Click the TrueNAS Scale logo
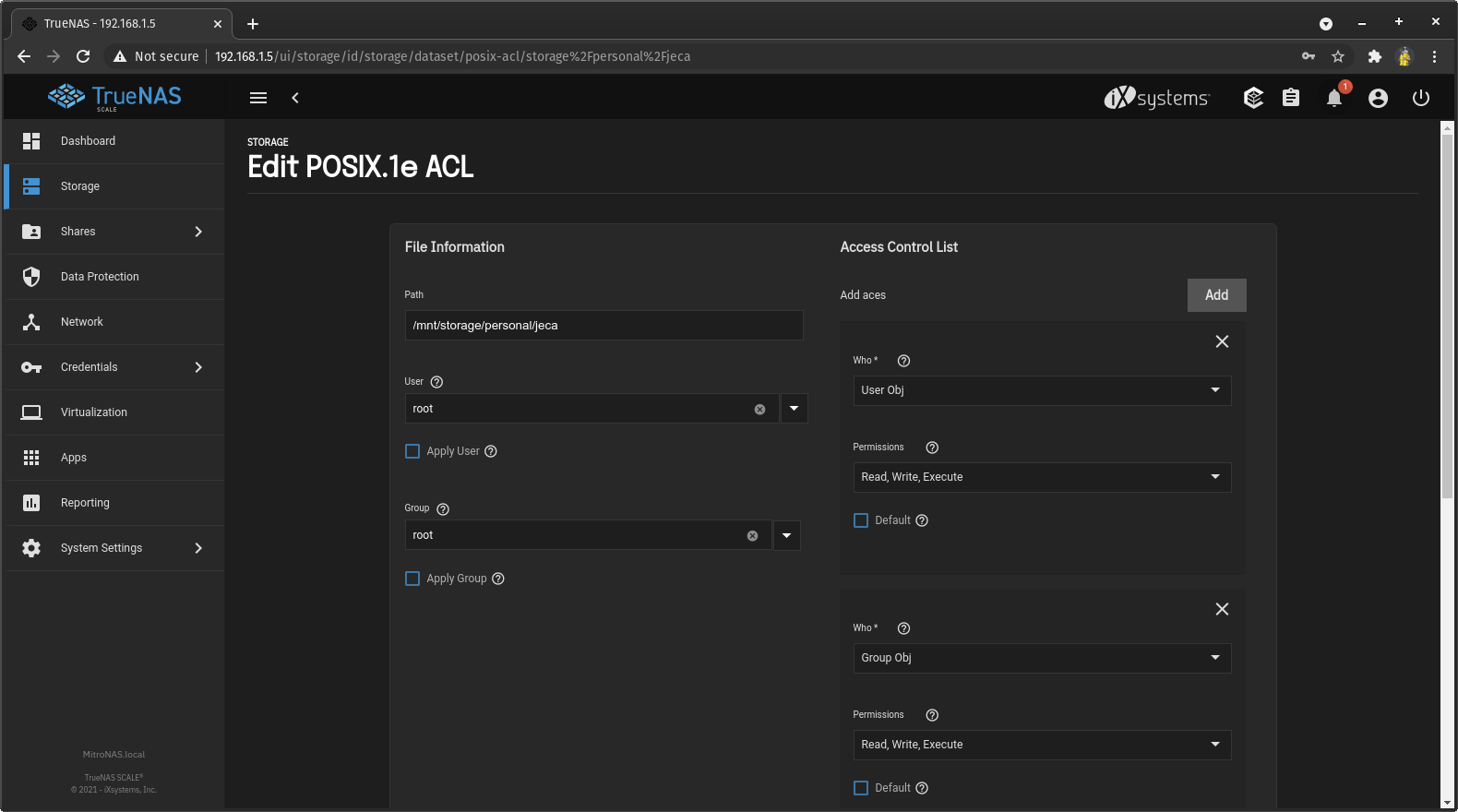1458x812 pixels. [114, 97]
